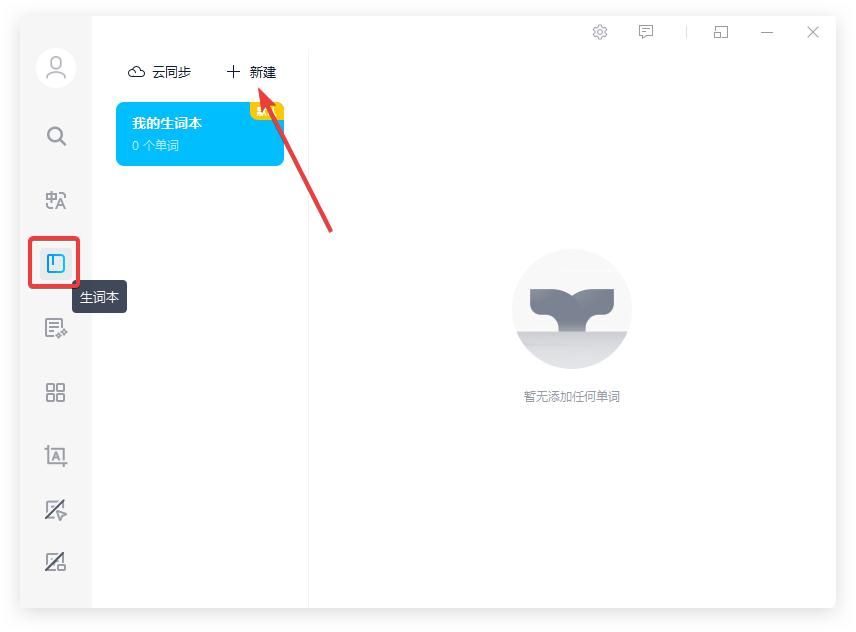Open settings gear in title bar

click(600, 32)
